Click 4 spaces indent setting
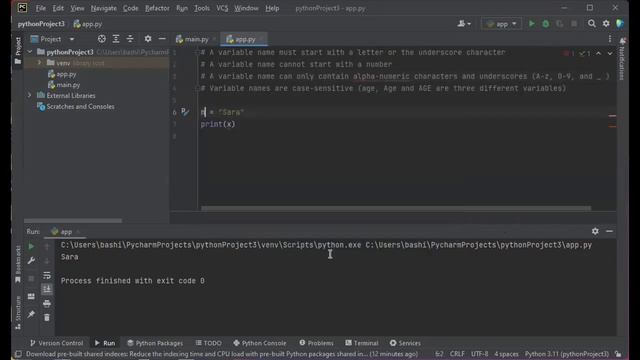 point(506,354)
